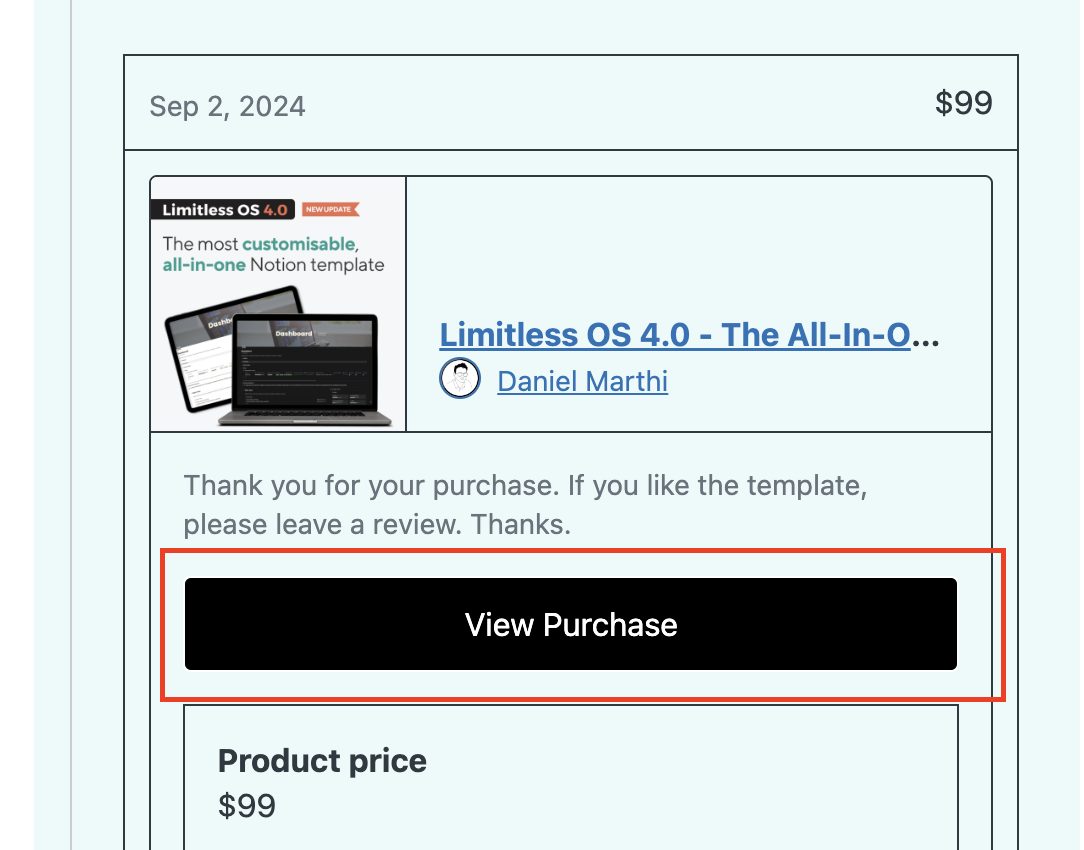Open the Limitless OS 4.0 product title link

click(675, 334)
